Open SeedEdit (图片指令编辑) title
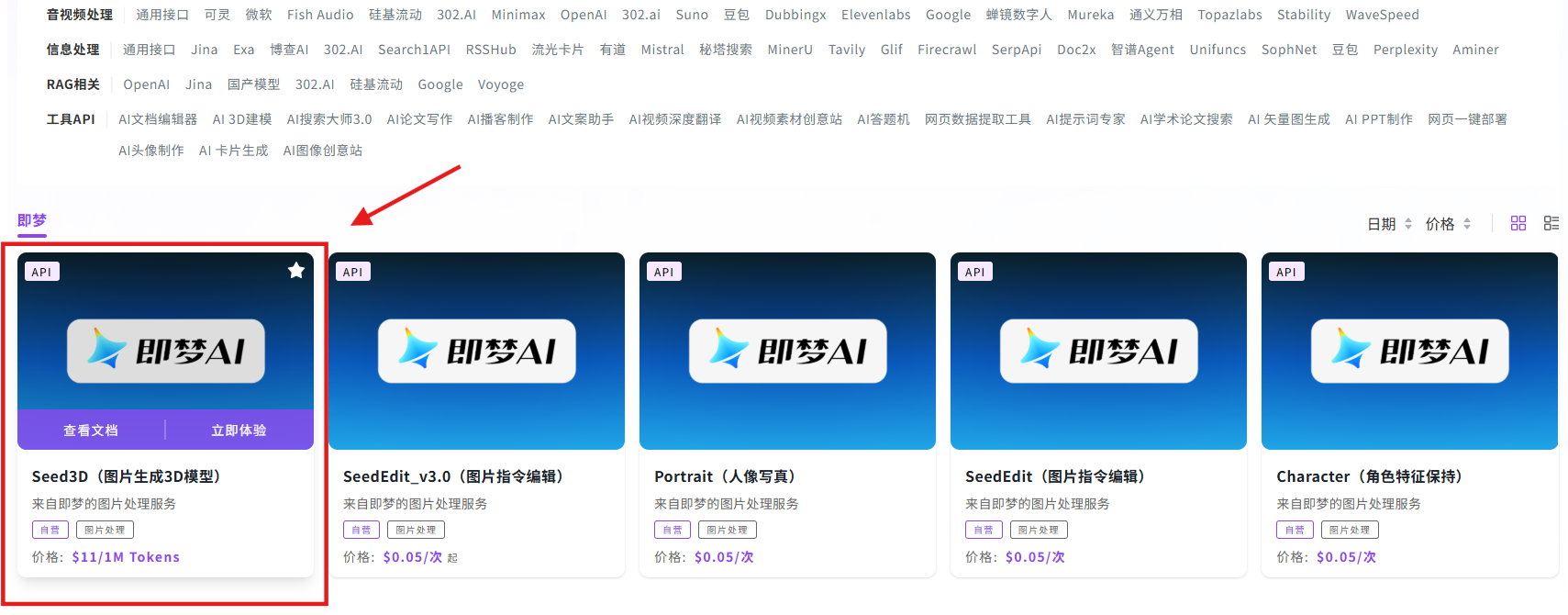The height and width of the screenshot is (615, 1568). pyautogui.click(x=1055, y=476)
